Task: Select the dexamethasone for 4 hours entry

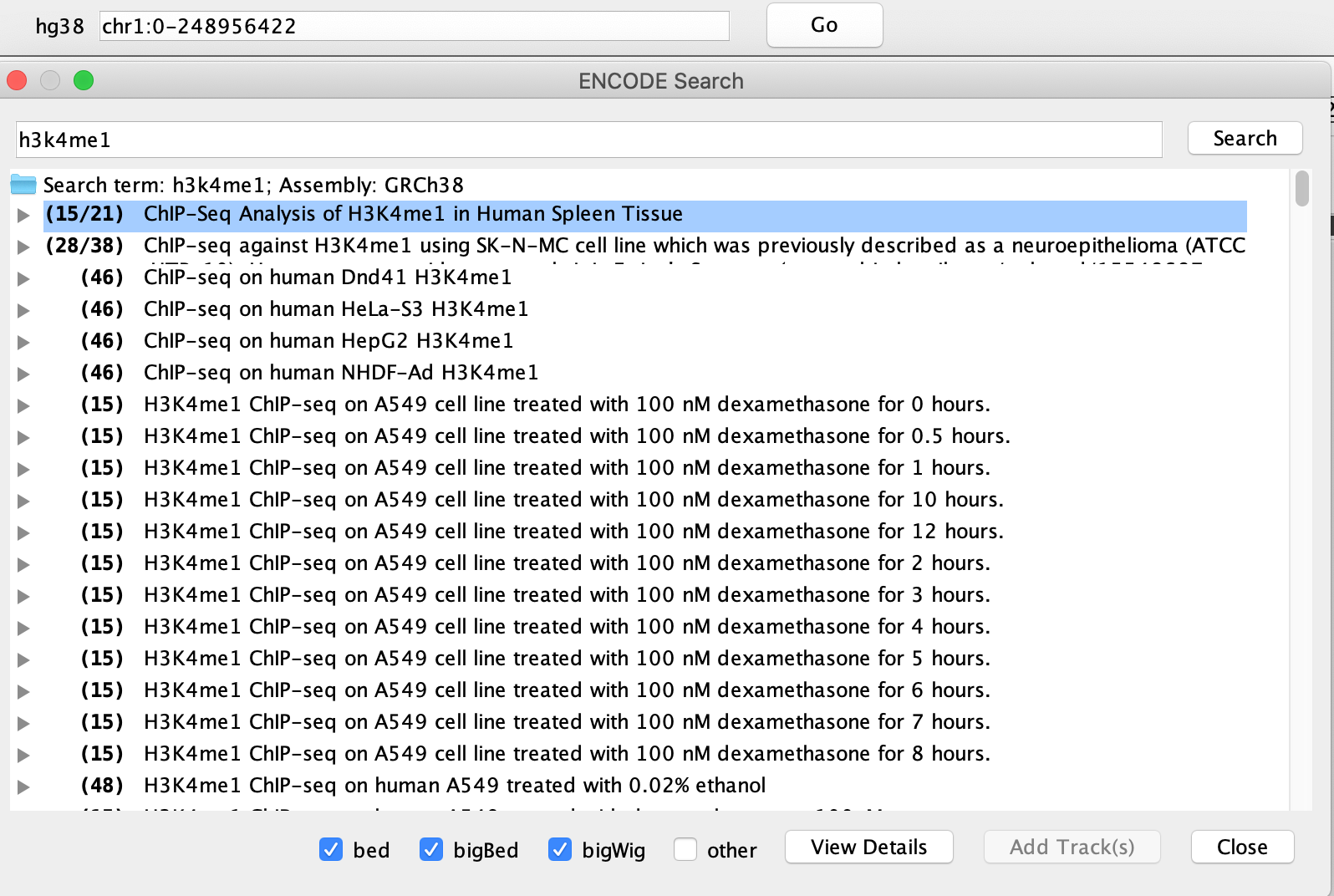Action: click(x=567, y=627)
